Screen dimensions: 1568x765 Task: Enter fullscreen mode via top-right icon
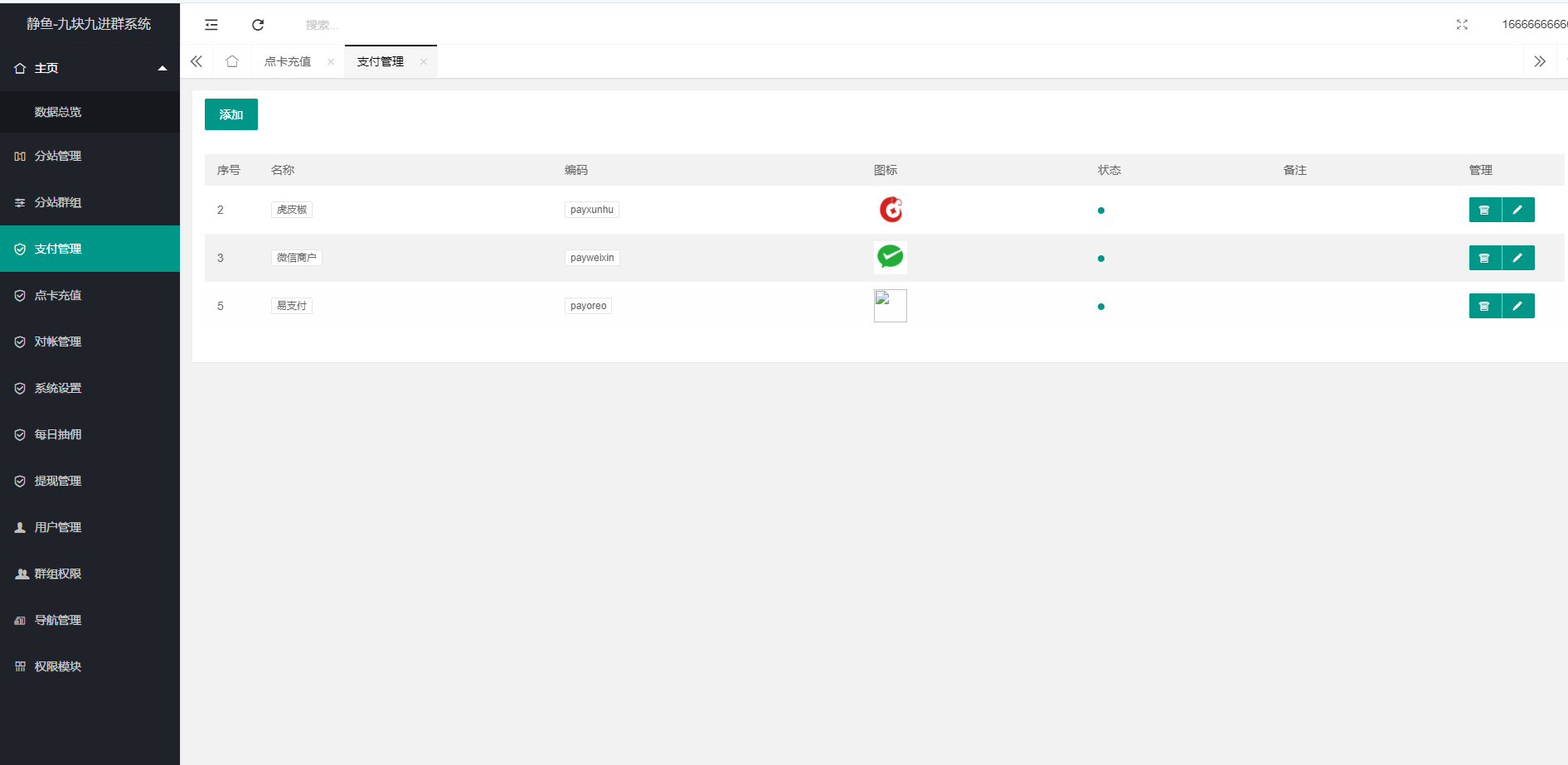coord(1462,25)
